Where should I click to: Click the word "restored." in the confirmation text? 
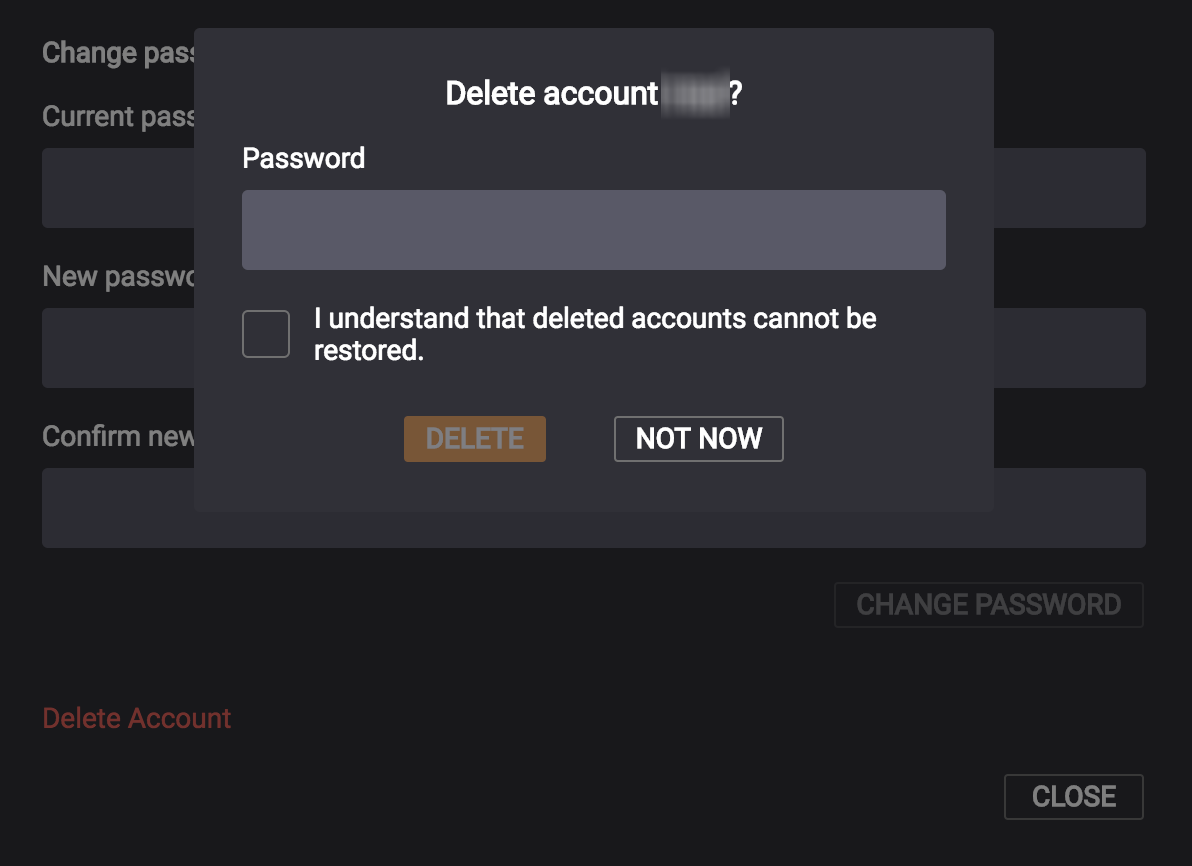369,351
